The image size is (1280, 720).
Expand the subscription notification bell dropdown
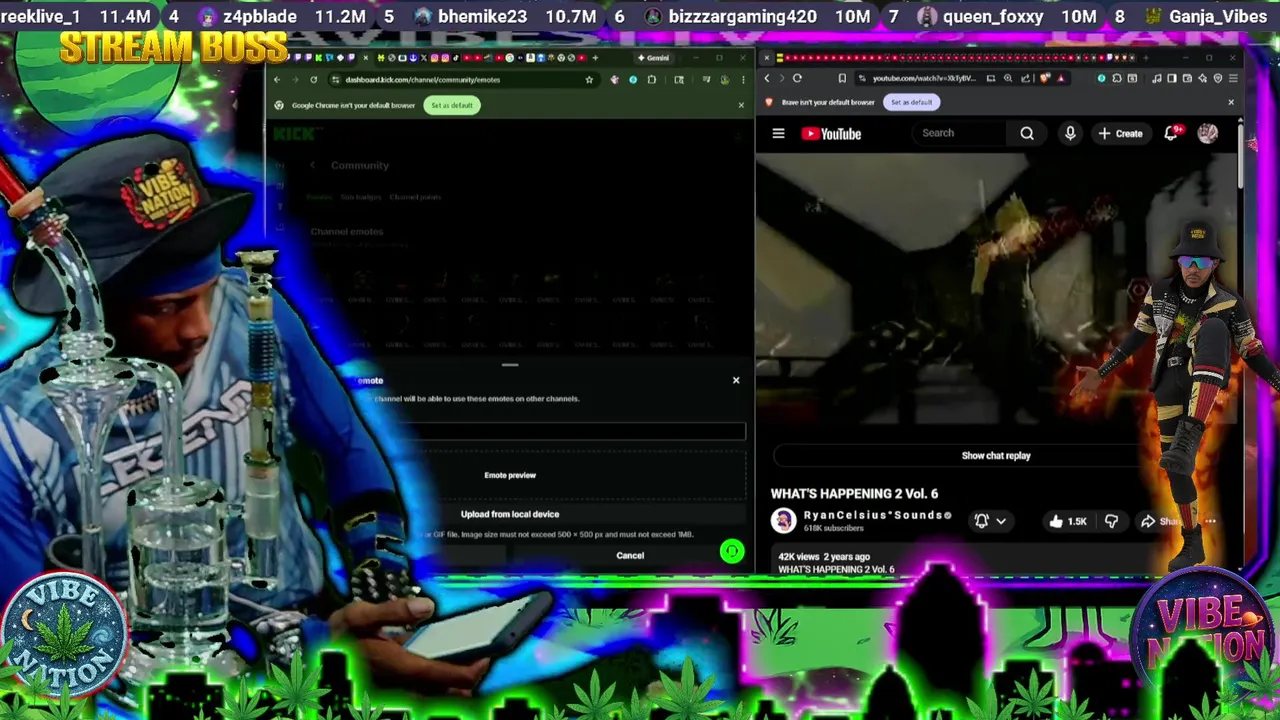tap(990, 521)
